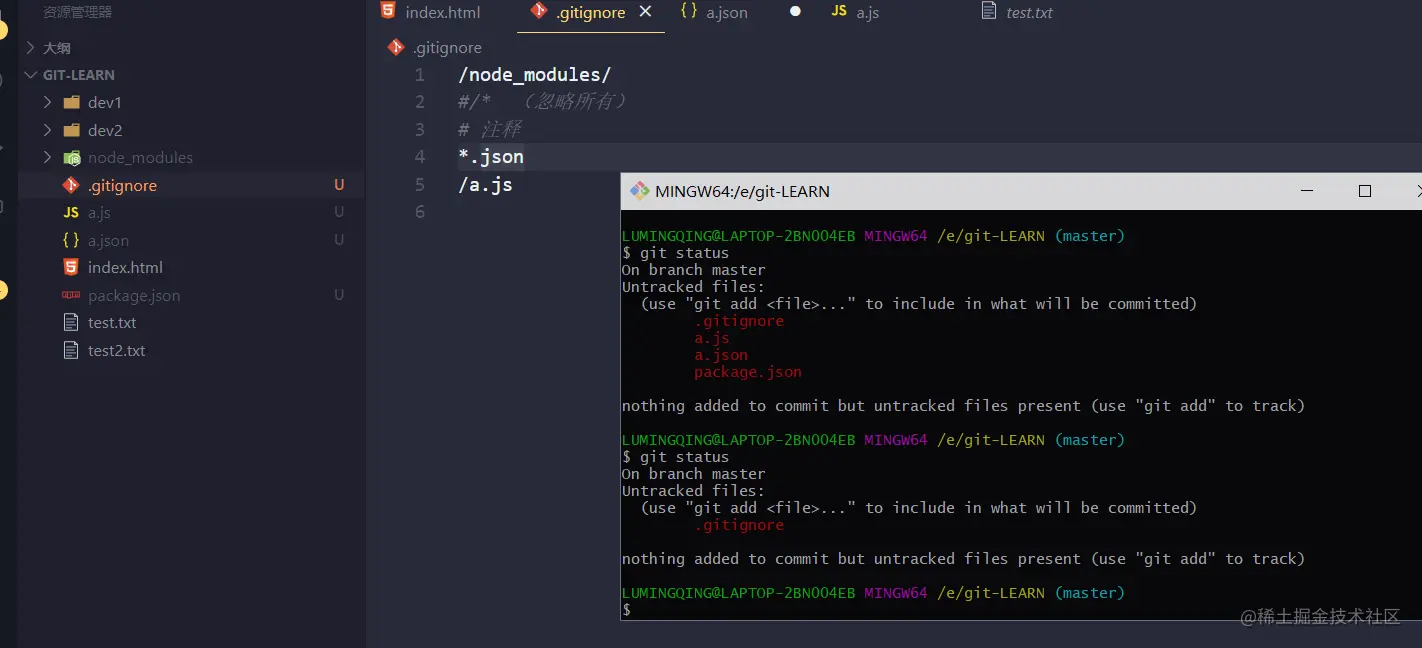Click the braces icon on a.json tab
The height and width of the screenshot is (648, 1422).
(x=689, y=11)
